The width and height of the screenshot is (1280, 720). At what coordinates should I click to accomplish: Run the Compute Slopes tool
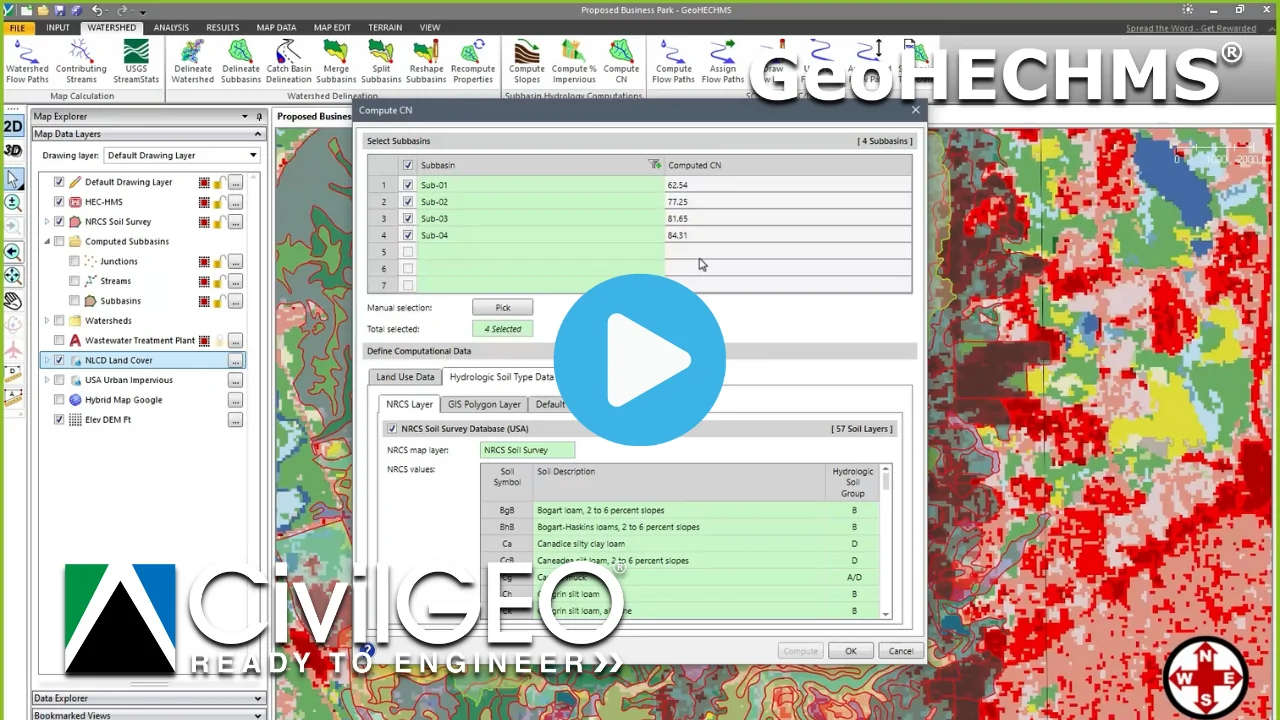[526, 58]
